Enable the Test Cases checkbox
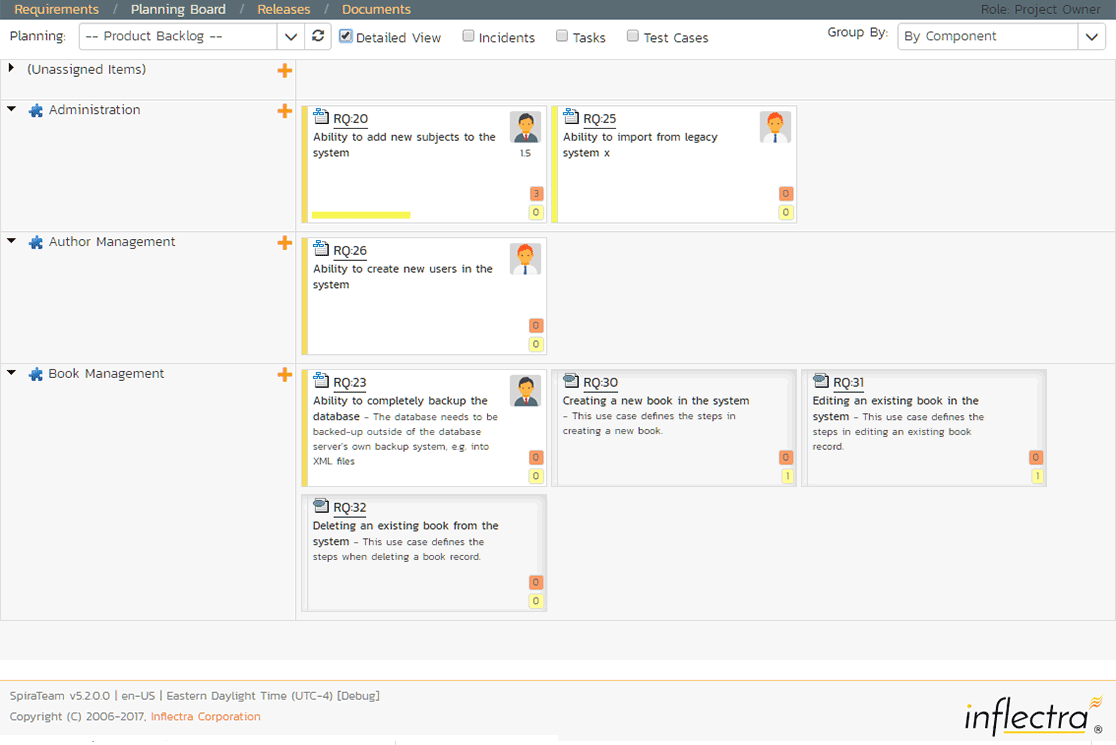 coord(633,36)
